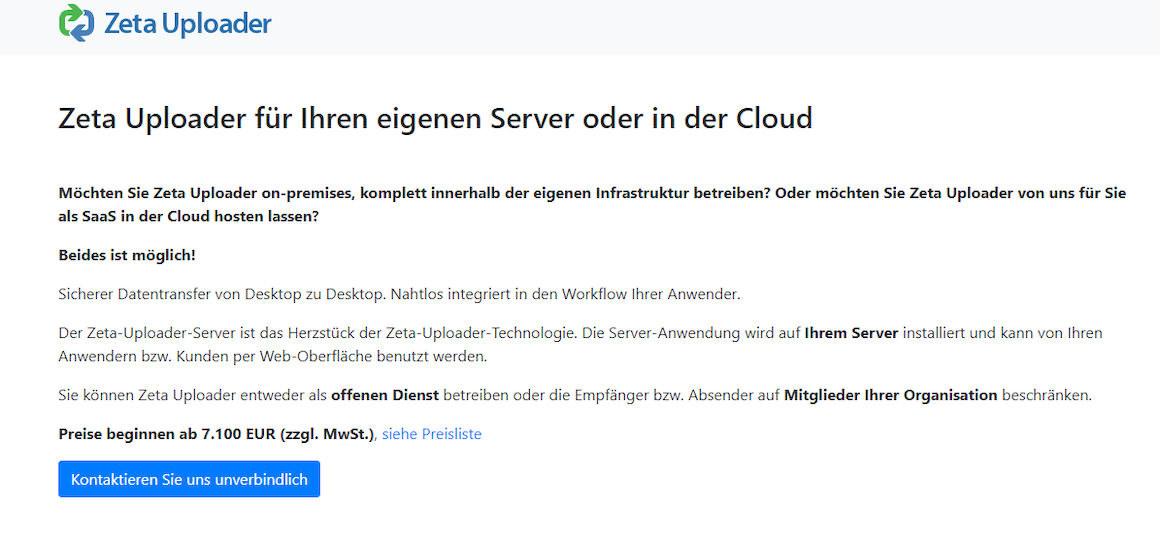Click the bold Ihrem Server text
The height and width of the screenshot is (547, 1160).
coord(851,333)
